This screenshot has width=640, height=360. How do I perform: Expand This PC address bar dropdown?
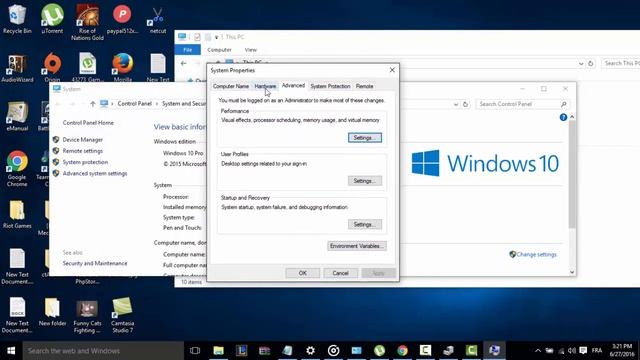pos(581,64)
